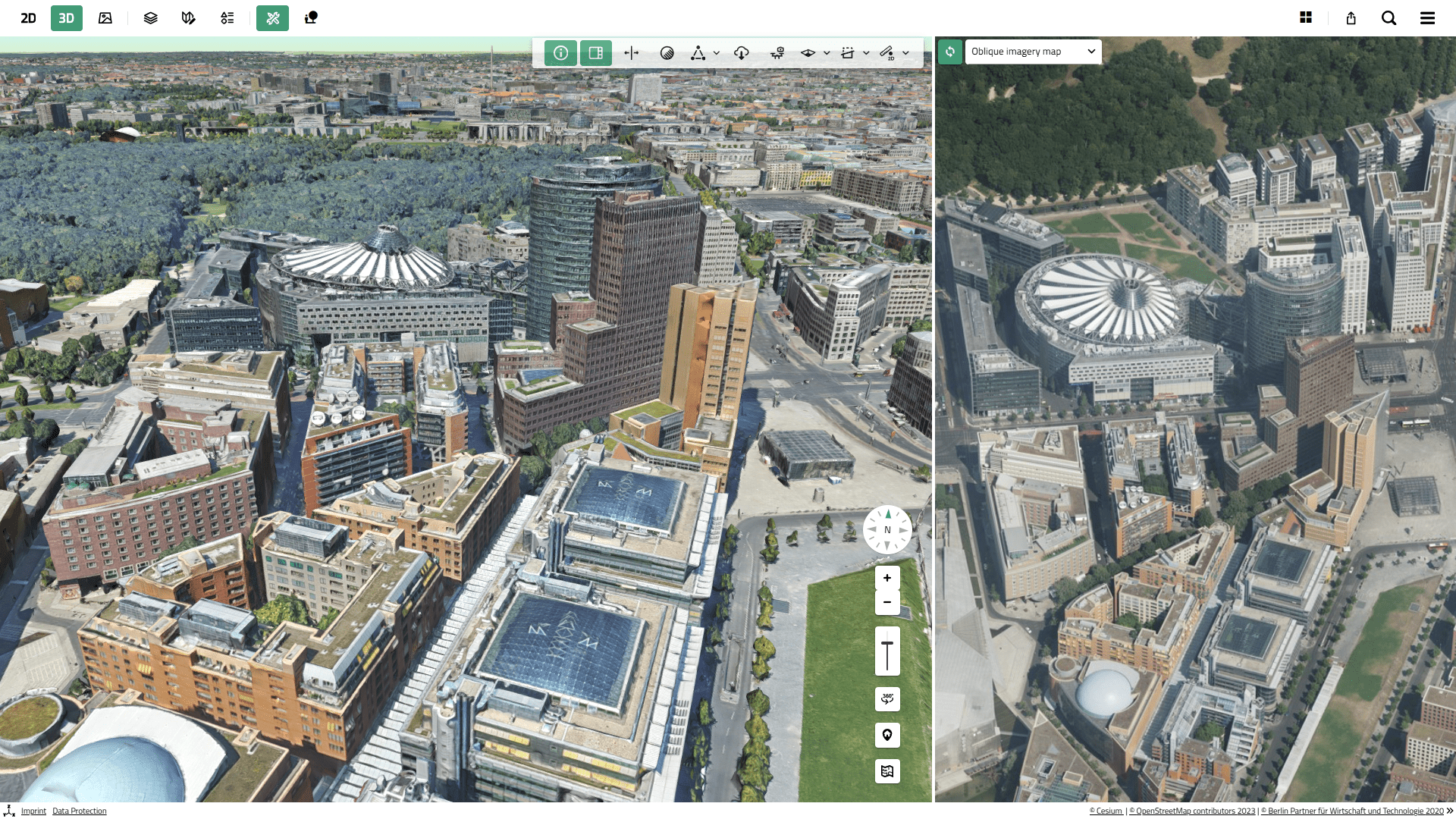Open the cloud download export tool
This screenshot has height=819, width=1456.
[742, 53]
